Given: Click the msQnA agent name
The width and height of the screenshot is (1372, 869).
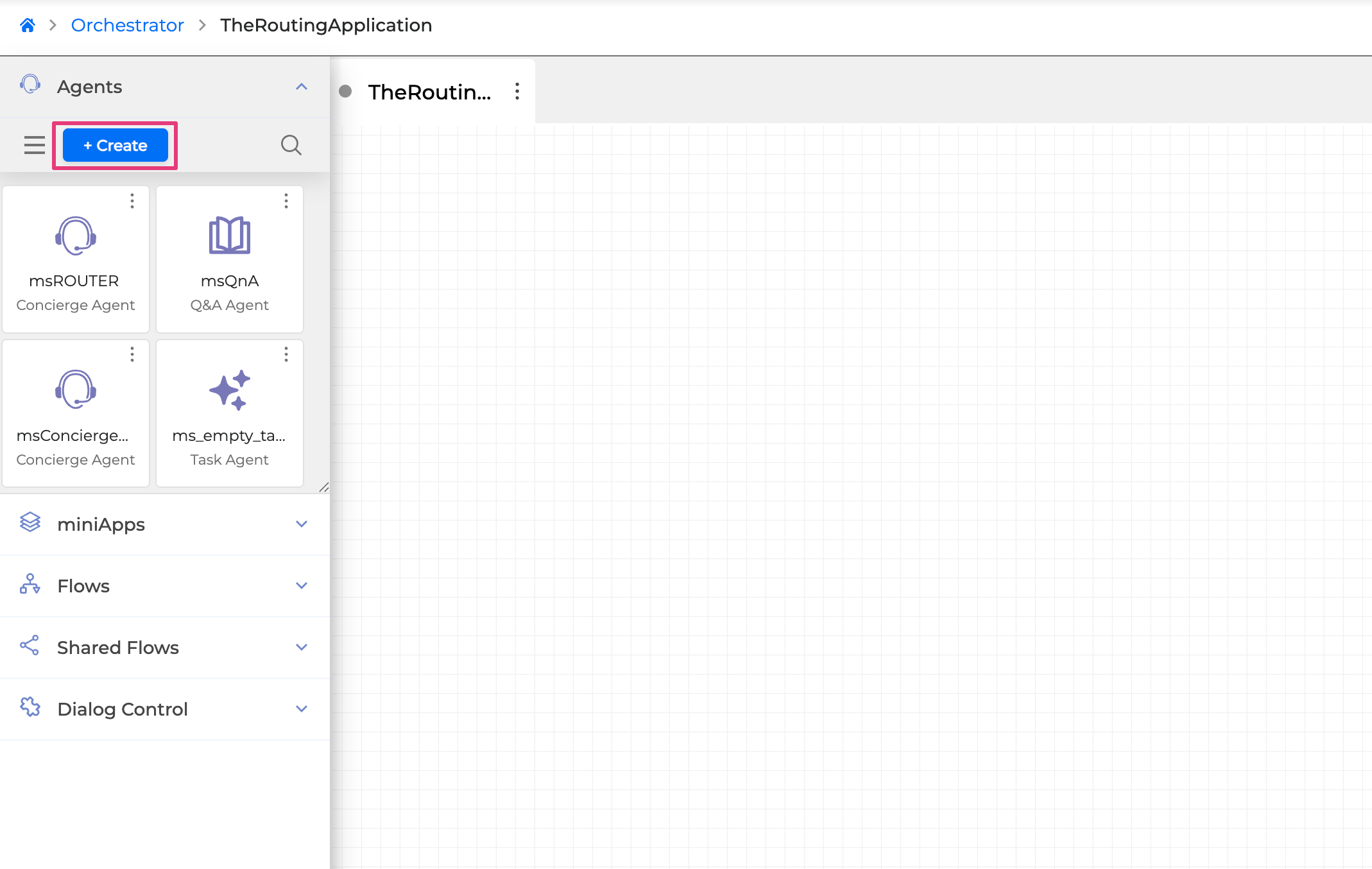Looking at the screenshot, I should point(230,281).
